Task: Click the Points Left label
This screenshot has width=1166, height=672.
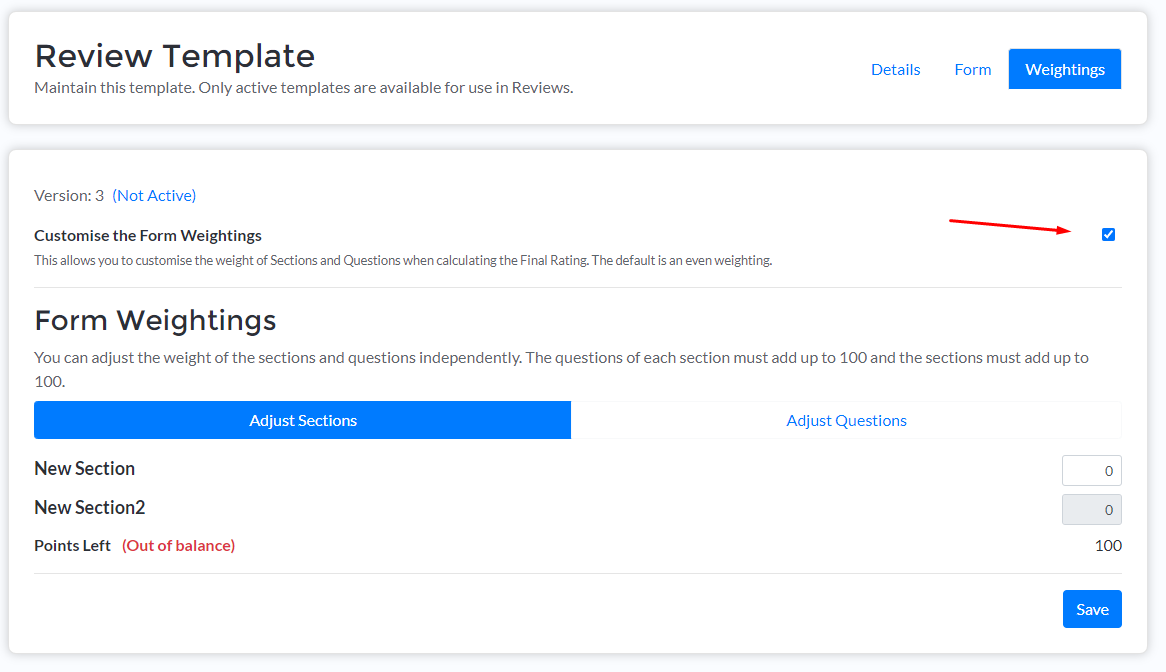Action: [x=72, y=545]
